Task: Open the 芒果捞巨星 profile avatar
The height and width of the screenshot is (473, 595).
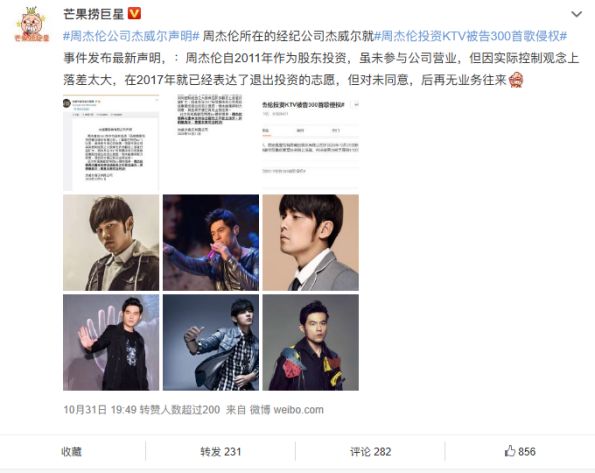Action: coord(32,24)
